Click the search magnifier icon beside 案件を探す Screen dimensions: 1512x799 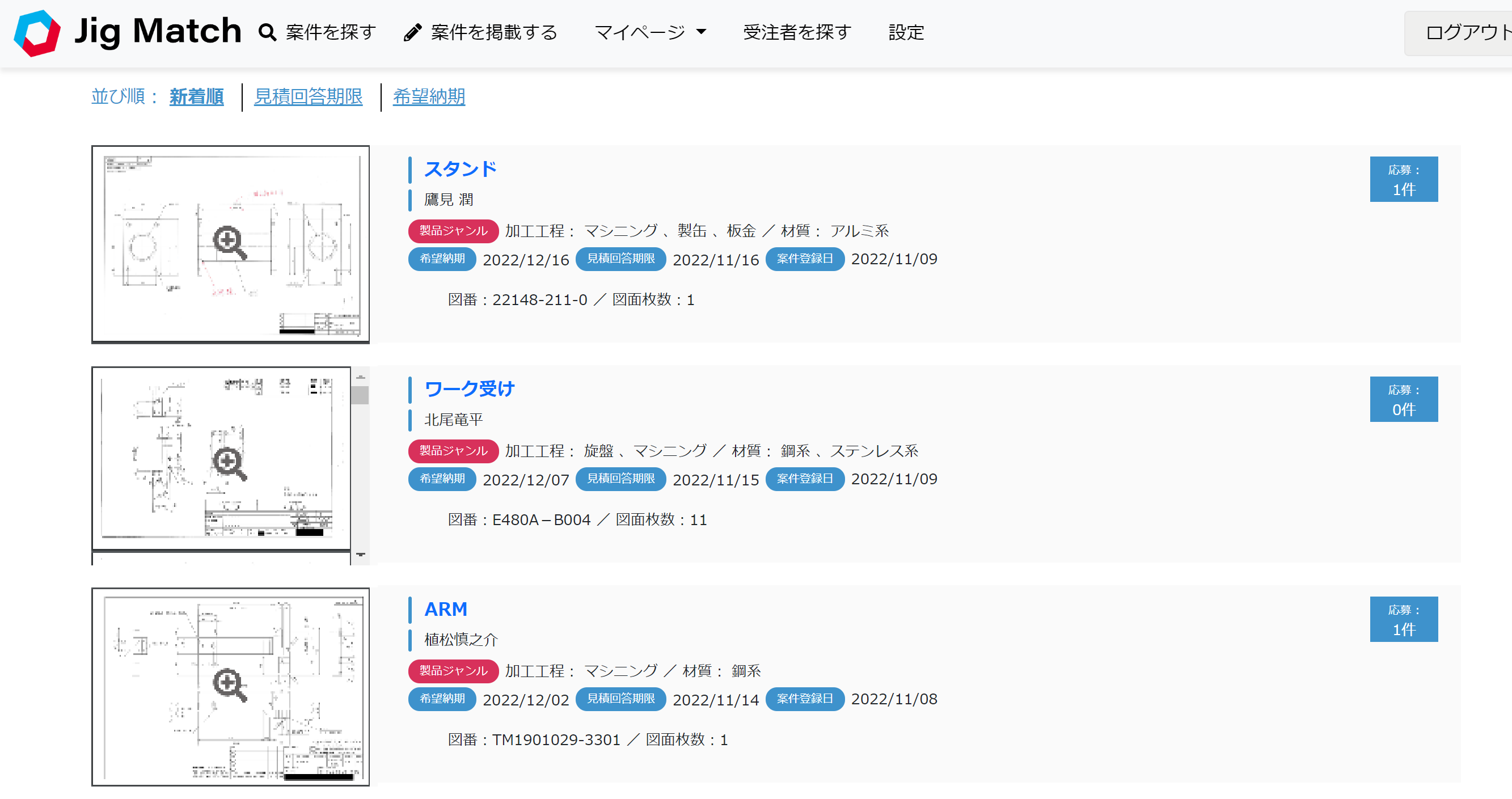267,32
